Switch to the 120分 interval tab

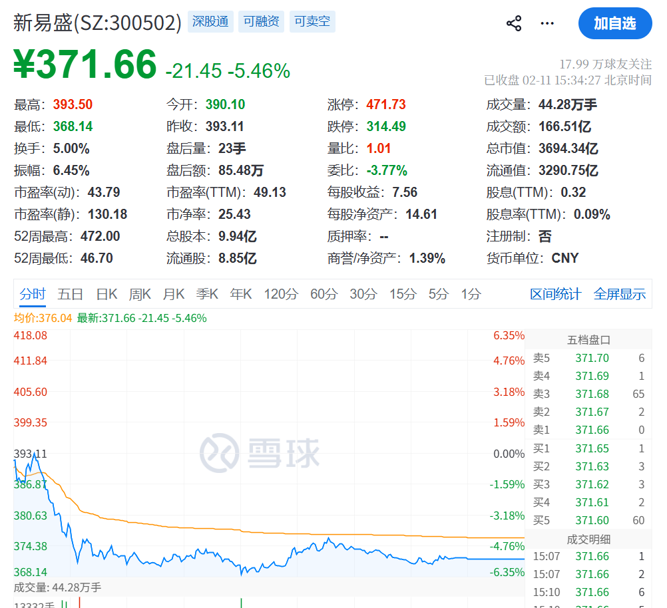pos(280,294)
